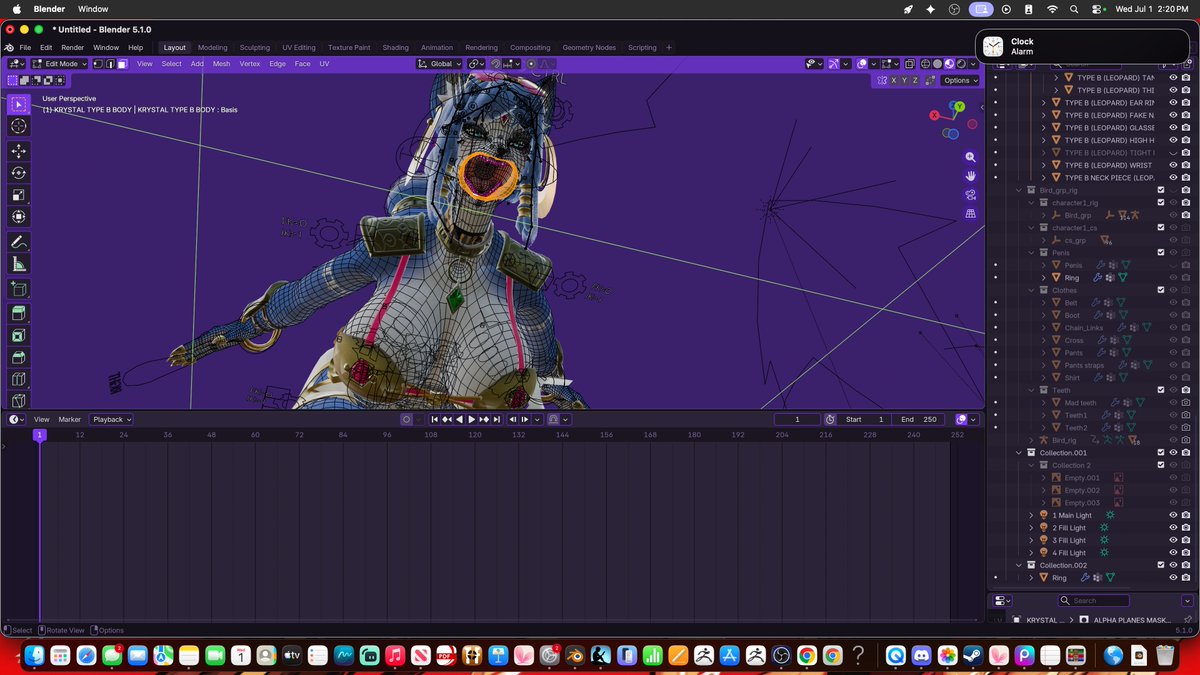Open the Edit Mode dropdown
Screen dimensions: 1200x675
[60, 64]
